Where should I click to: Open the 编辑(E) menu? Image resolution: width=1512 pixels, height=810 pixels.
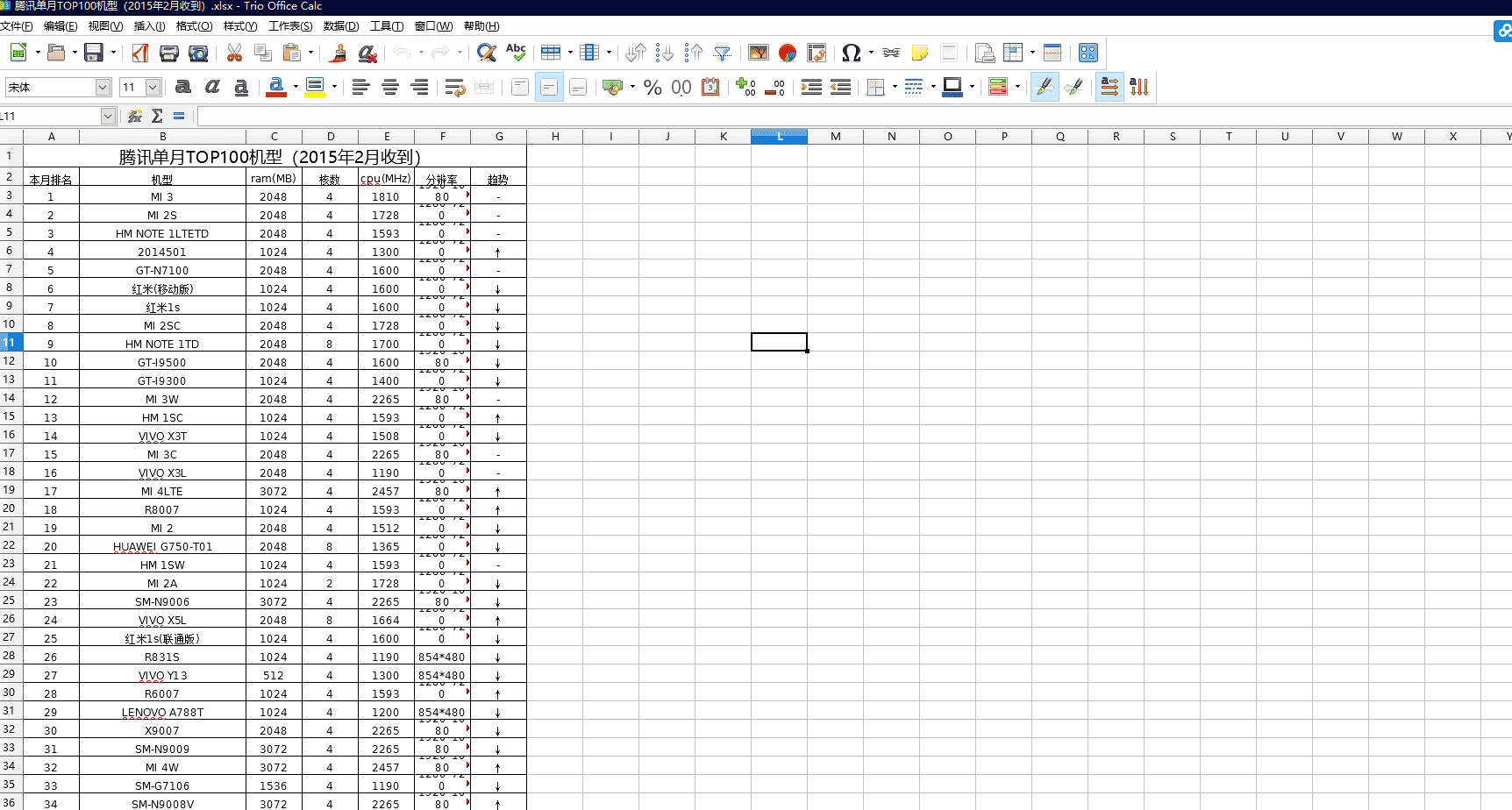pyautogui.click(x=61, y=26)
